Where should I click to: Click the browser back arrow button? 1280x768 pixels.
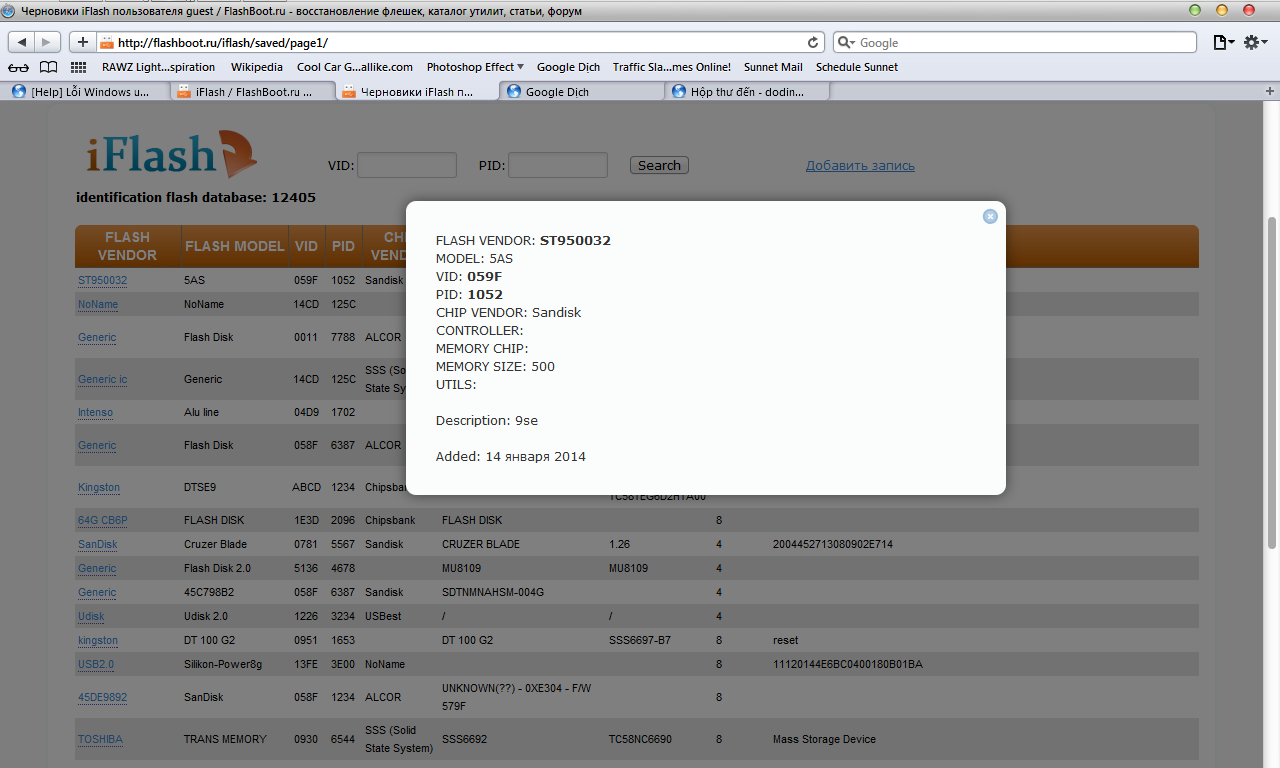pos(22,42)
